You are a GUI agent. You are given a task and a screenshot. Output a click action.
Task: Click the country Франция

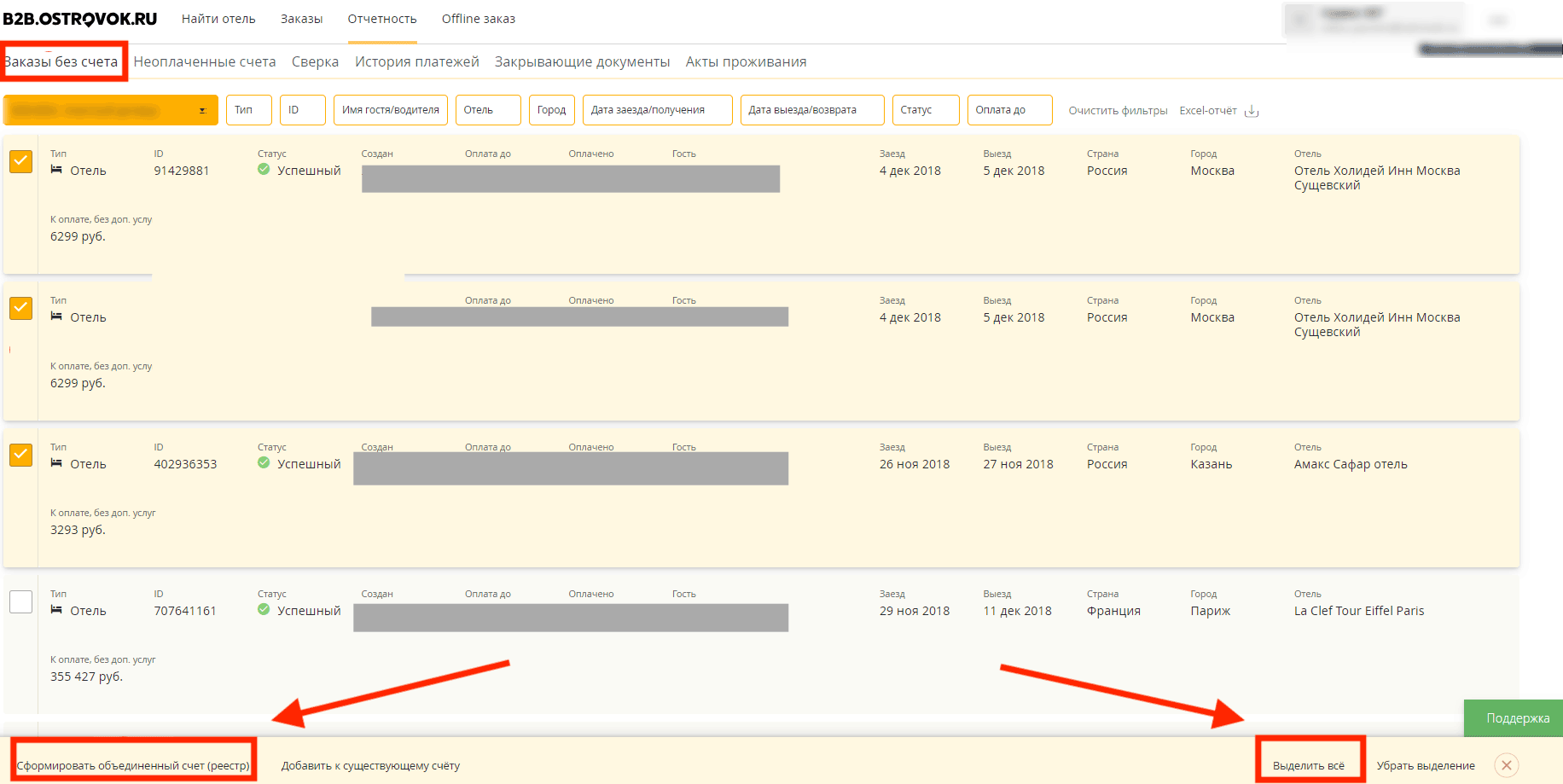pyautogui.click(x=1113, y=611)
